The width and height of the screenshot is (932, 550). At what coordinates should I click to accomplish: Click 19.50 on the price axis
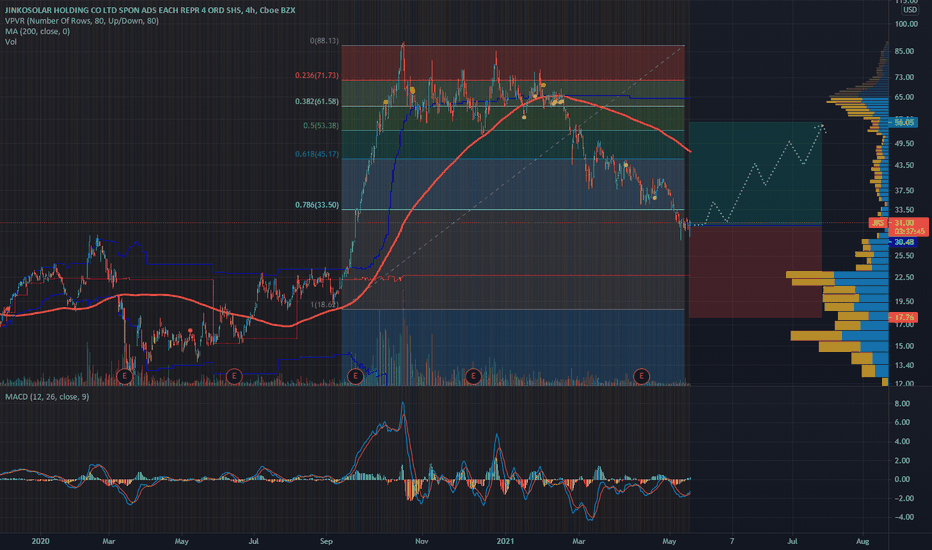coord(904,302)
